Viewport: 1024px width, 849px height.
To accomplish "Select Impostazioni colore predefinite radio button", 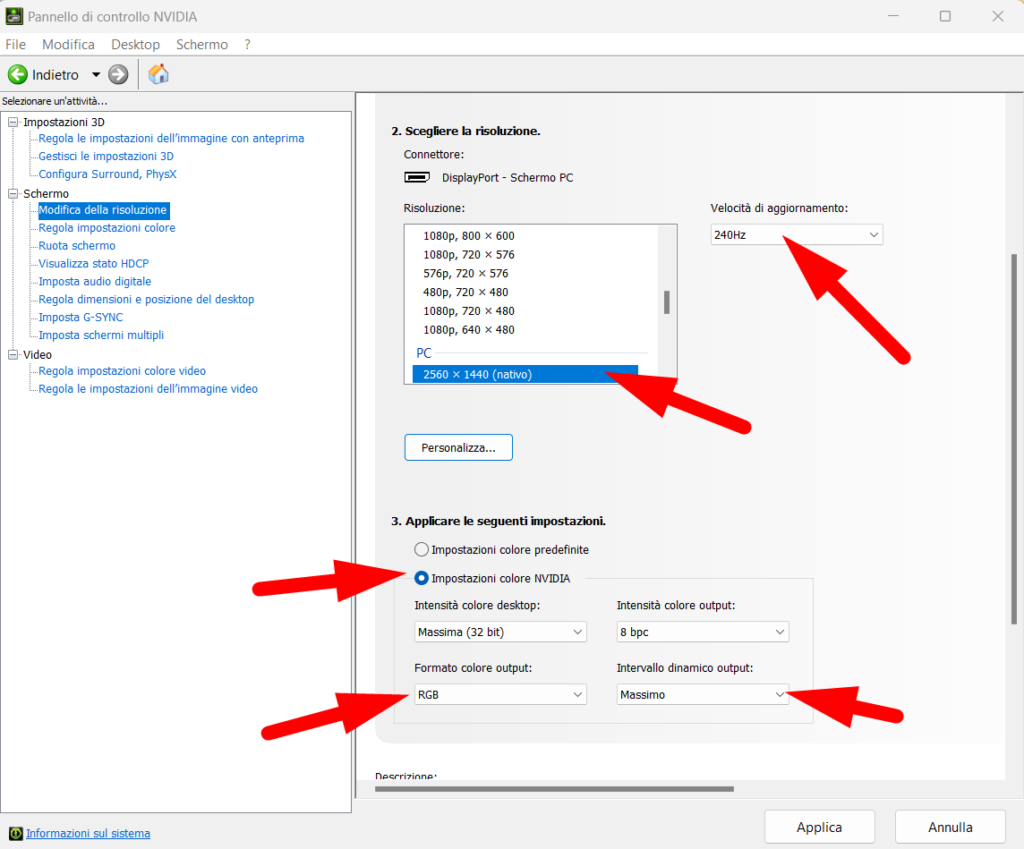I will click(421, 549).
